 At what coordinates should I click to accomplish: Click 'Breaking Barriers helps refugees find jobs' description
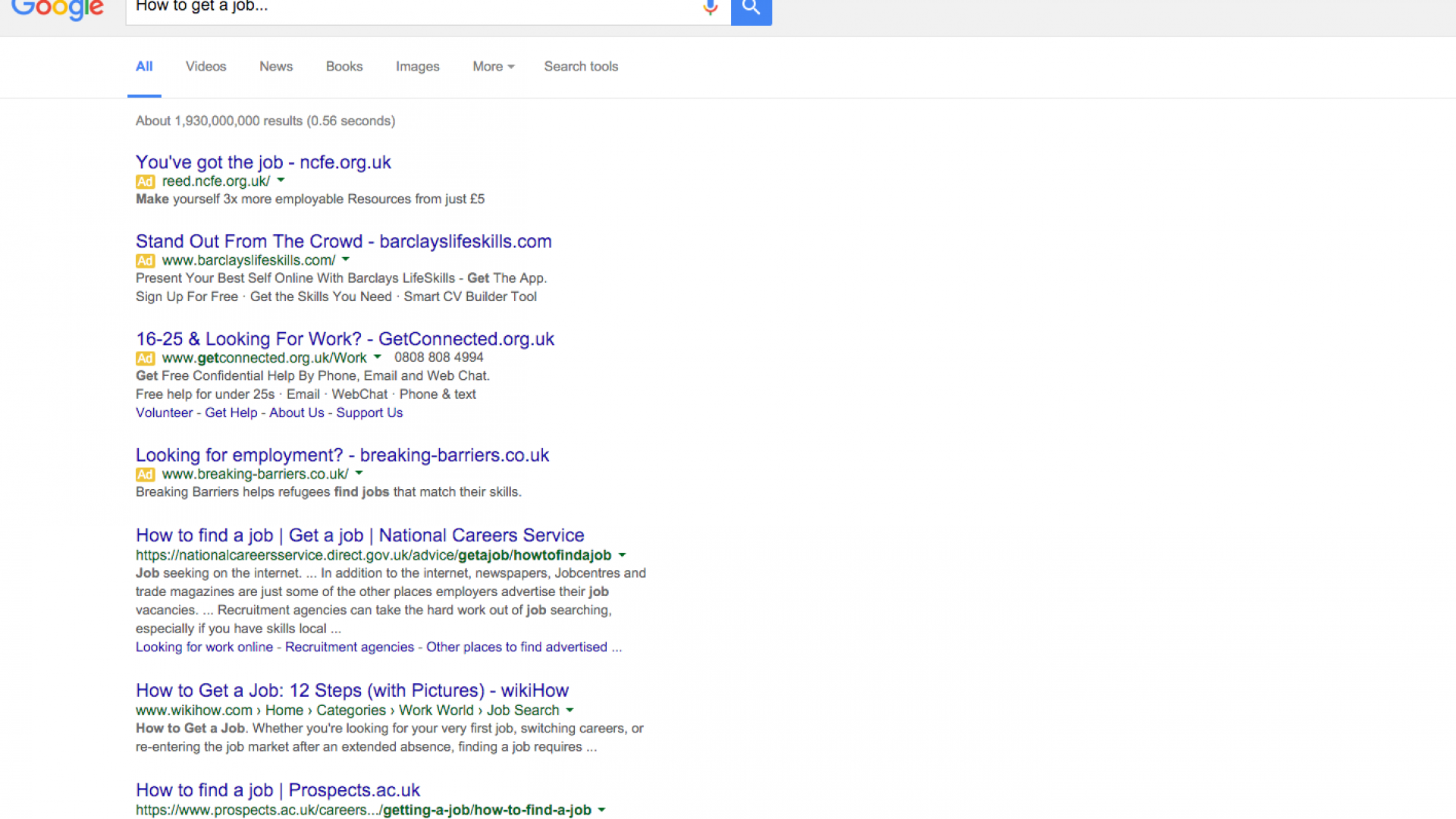tap(328, 492)
